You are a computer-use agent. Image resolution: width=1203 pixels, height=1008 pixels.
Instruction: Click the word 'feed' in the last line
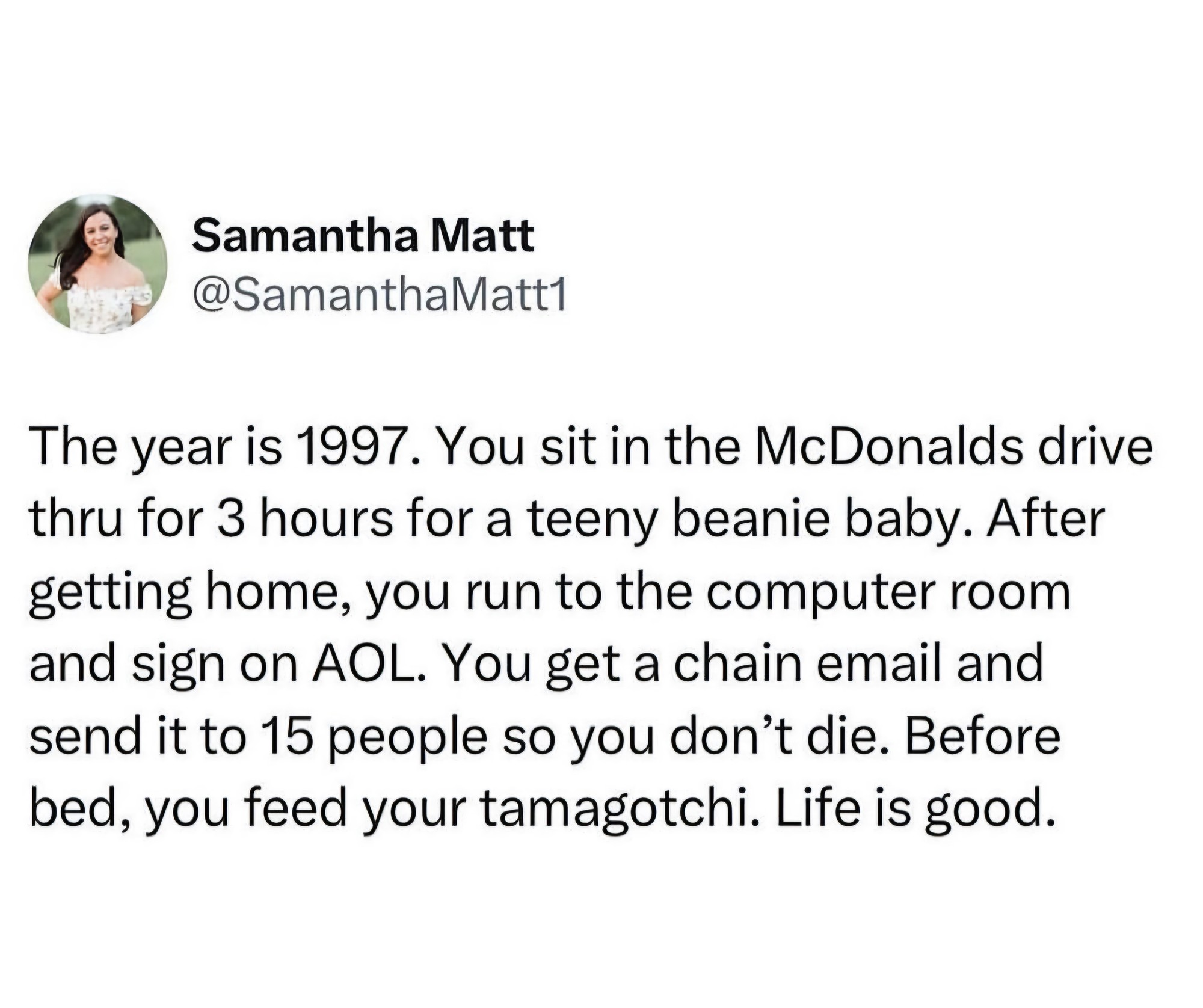coord(296,808)
